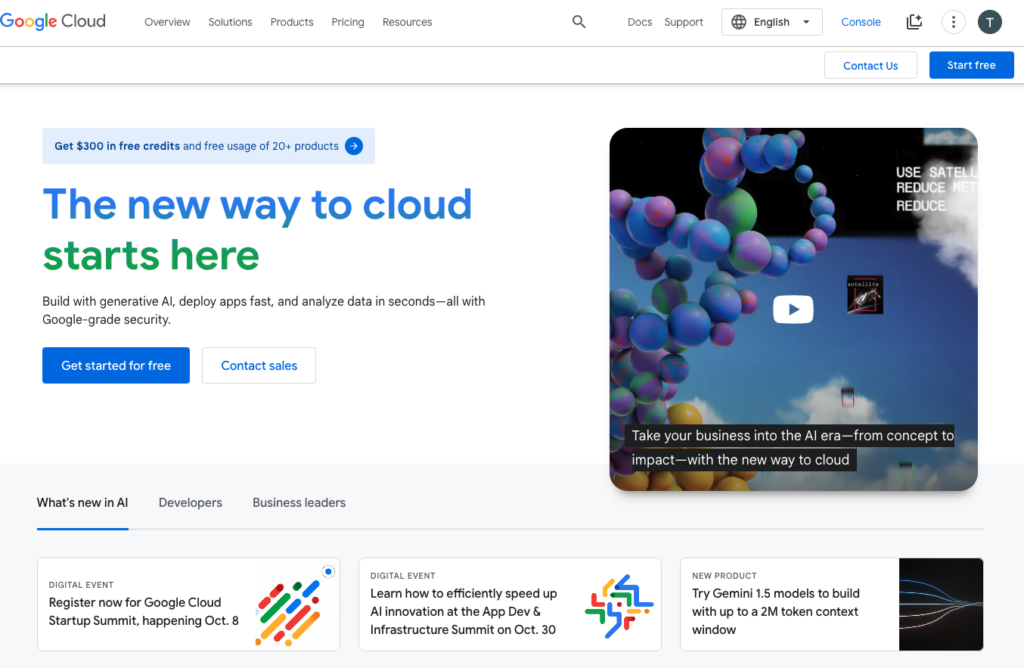1024x668 pixels.
Task: Open the Products menu
Action: [x=292, y=22]
